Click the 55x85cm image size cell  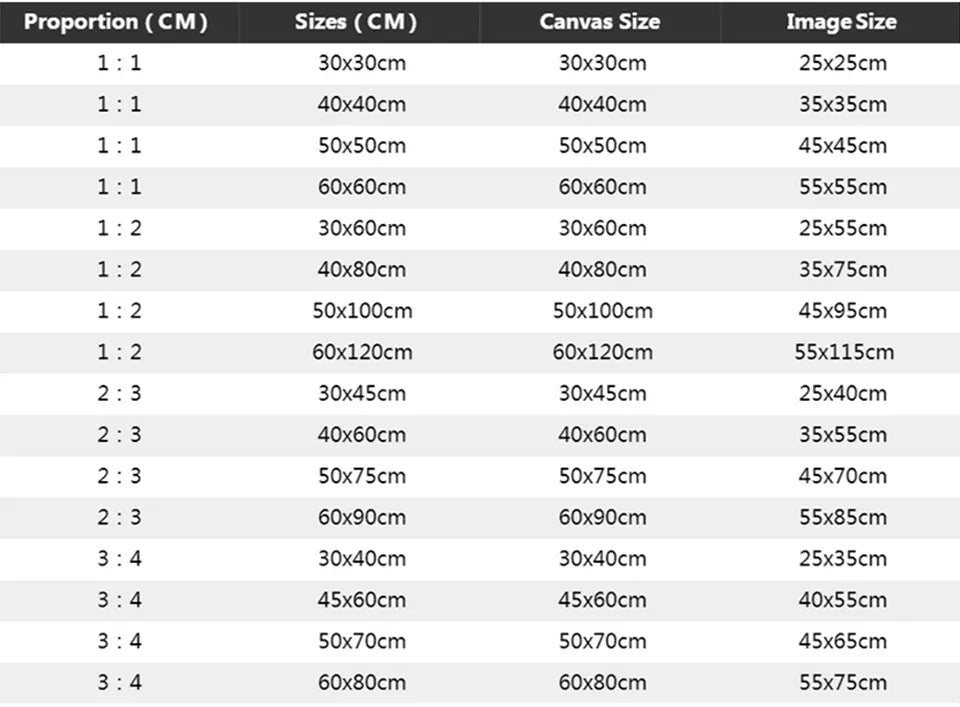tap(843, 517)
